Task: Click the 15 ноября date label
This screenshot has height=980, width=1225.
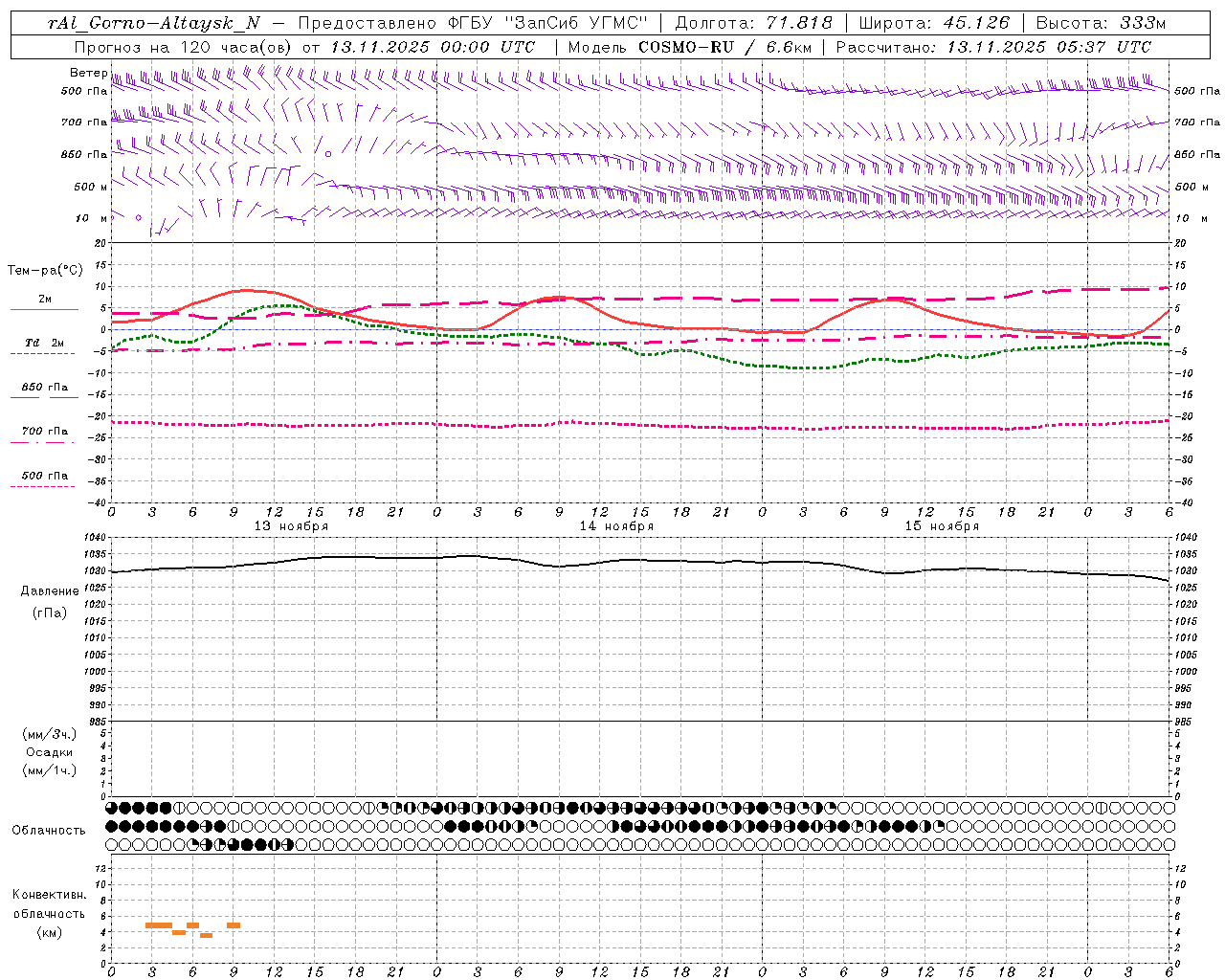Action: (942, 526)
